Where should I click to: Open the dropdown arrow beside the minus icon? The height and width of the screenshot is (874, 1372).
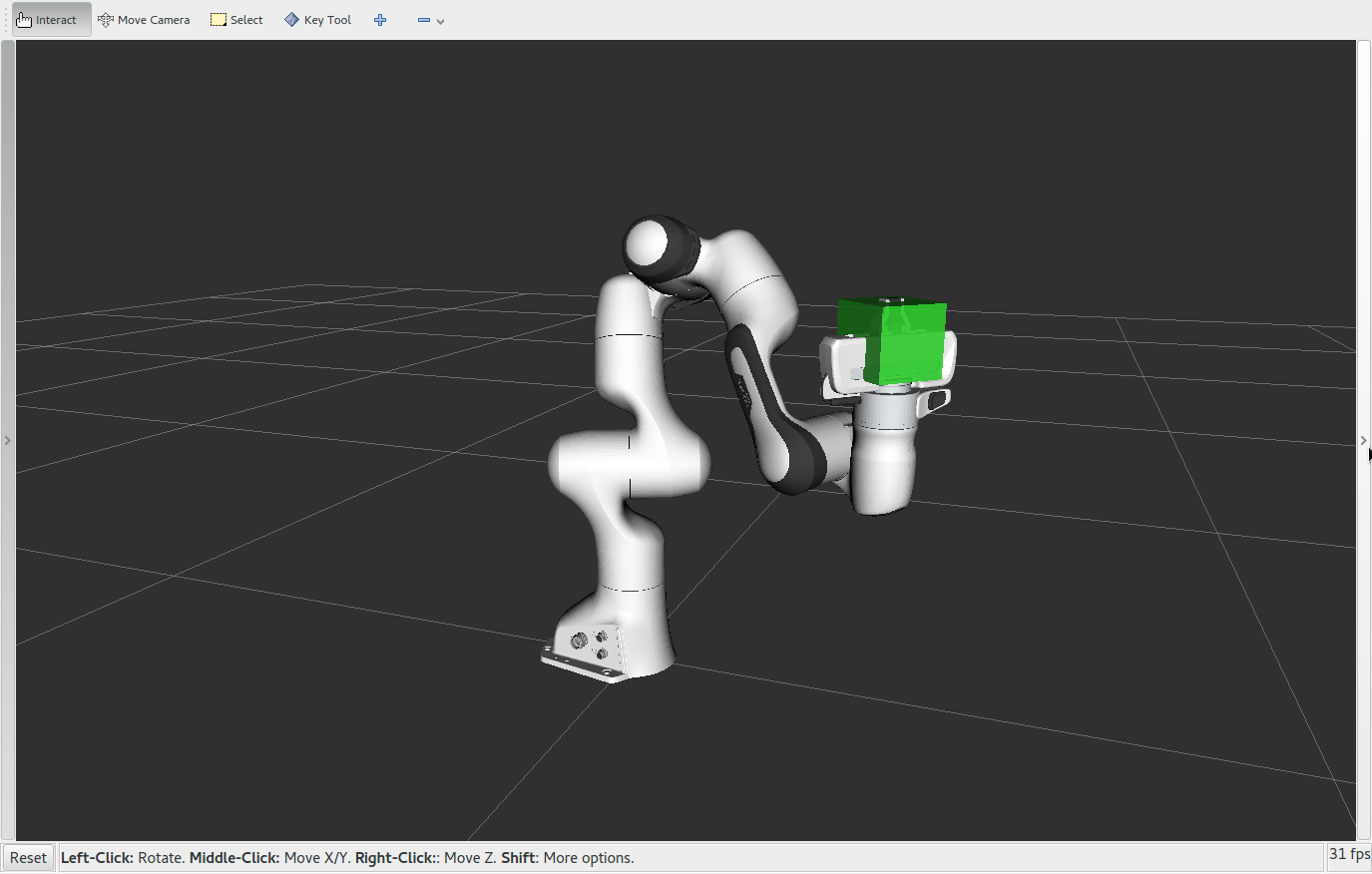click(441, 21)
